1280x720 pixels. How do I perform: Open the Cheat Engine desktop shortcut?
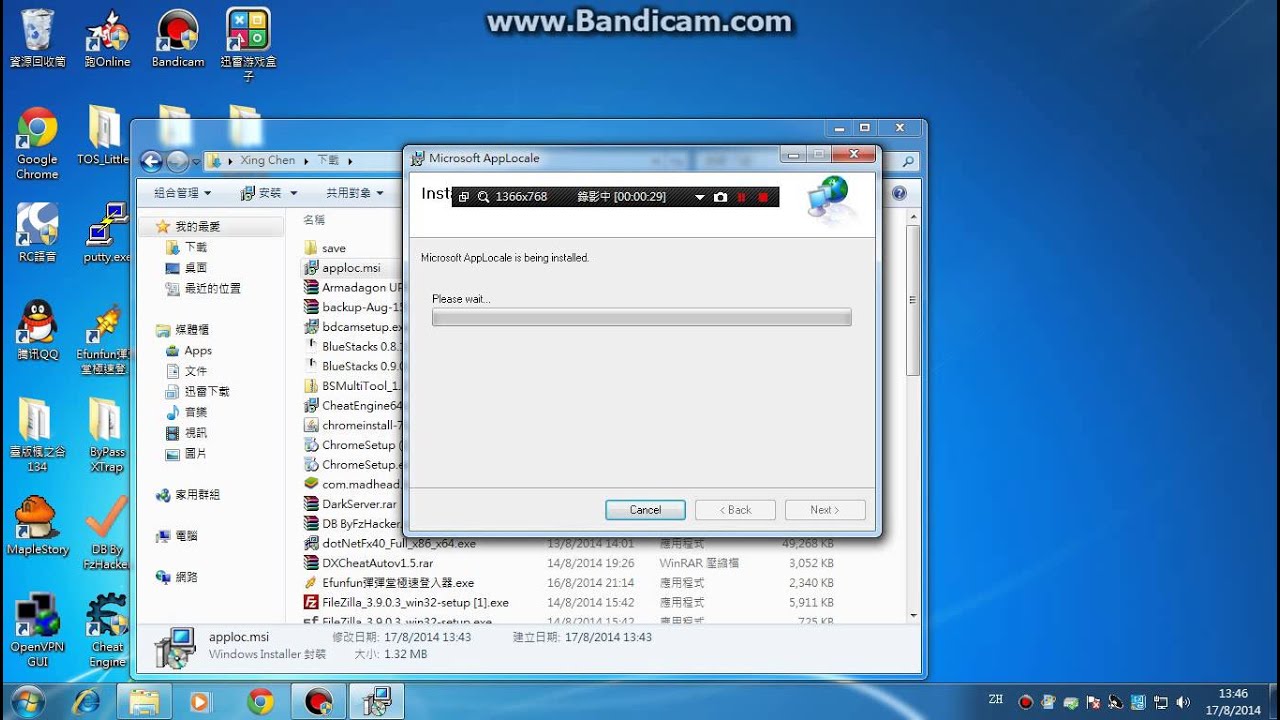click(x=107, y=630)
